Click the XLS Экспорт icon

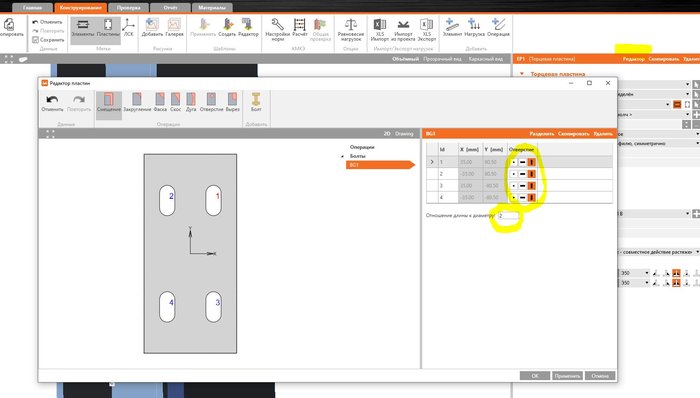point(426,29)
